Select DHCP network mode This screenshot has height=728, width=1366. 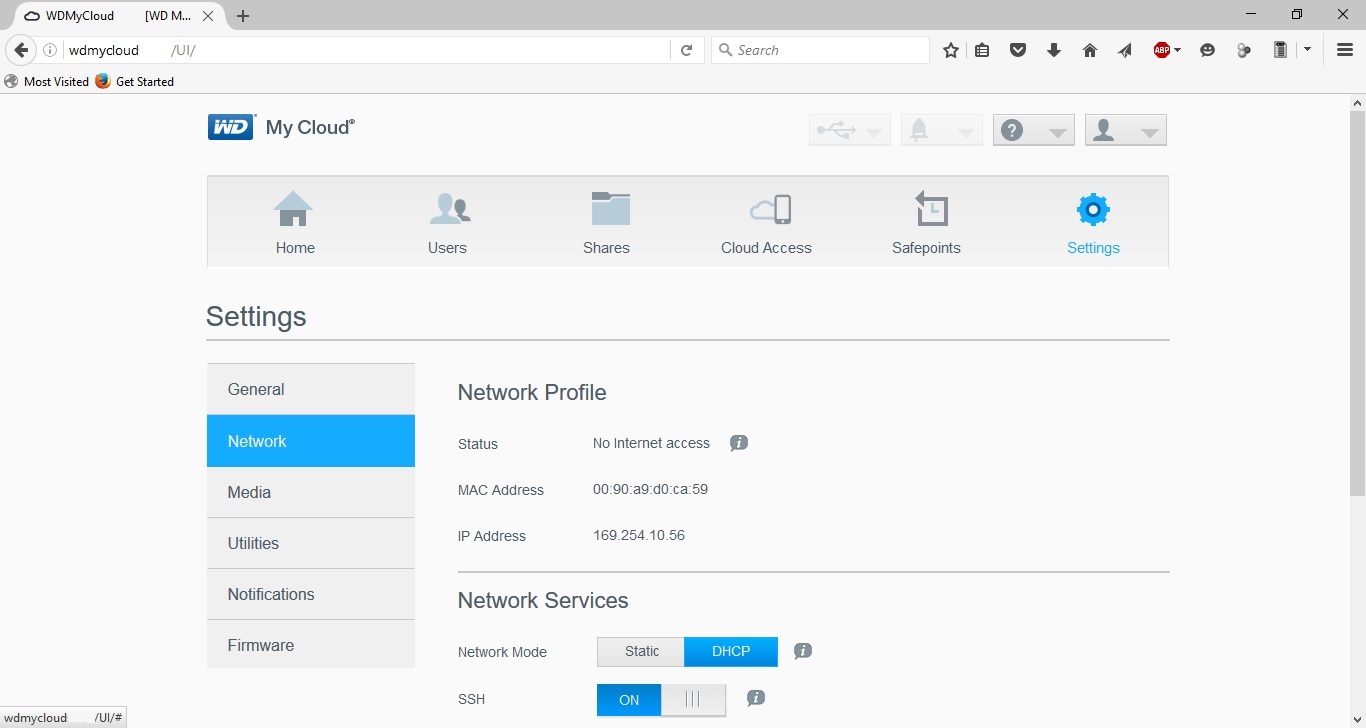pyautogui.click(x=731, y=652)
